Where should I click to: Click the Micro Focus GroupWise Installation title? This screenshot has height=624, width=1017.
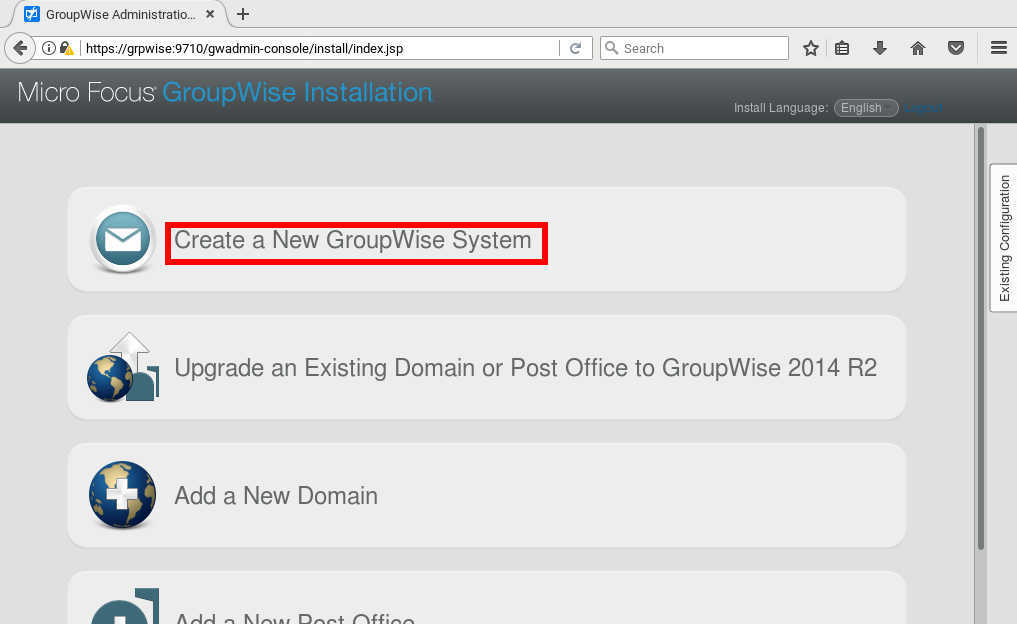tap(225, 93)
